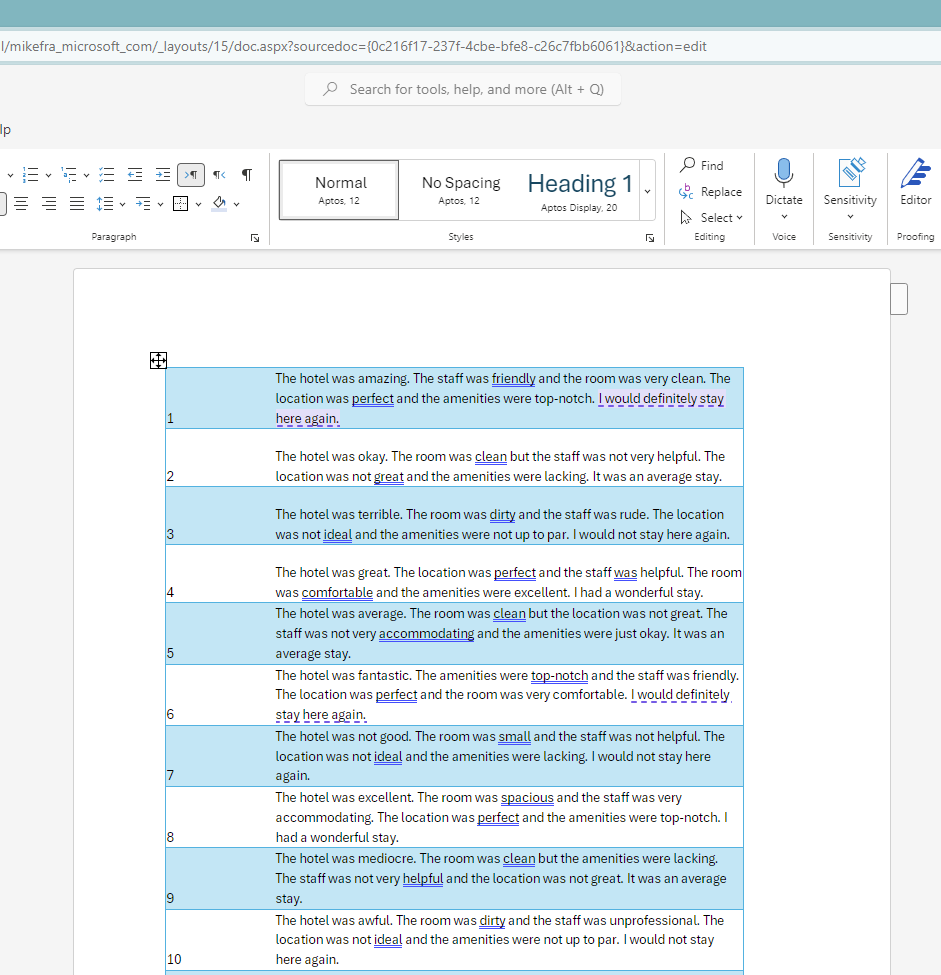Decrease the paragraph indent
The image size is (941, 975).
click(x=135, y=175)
